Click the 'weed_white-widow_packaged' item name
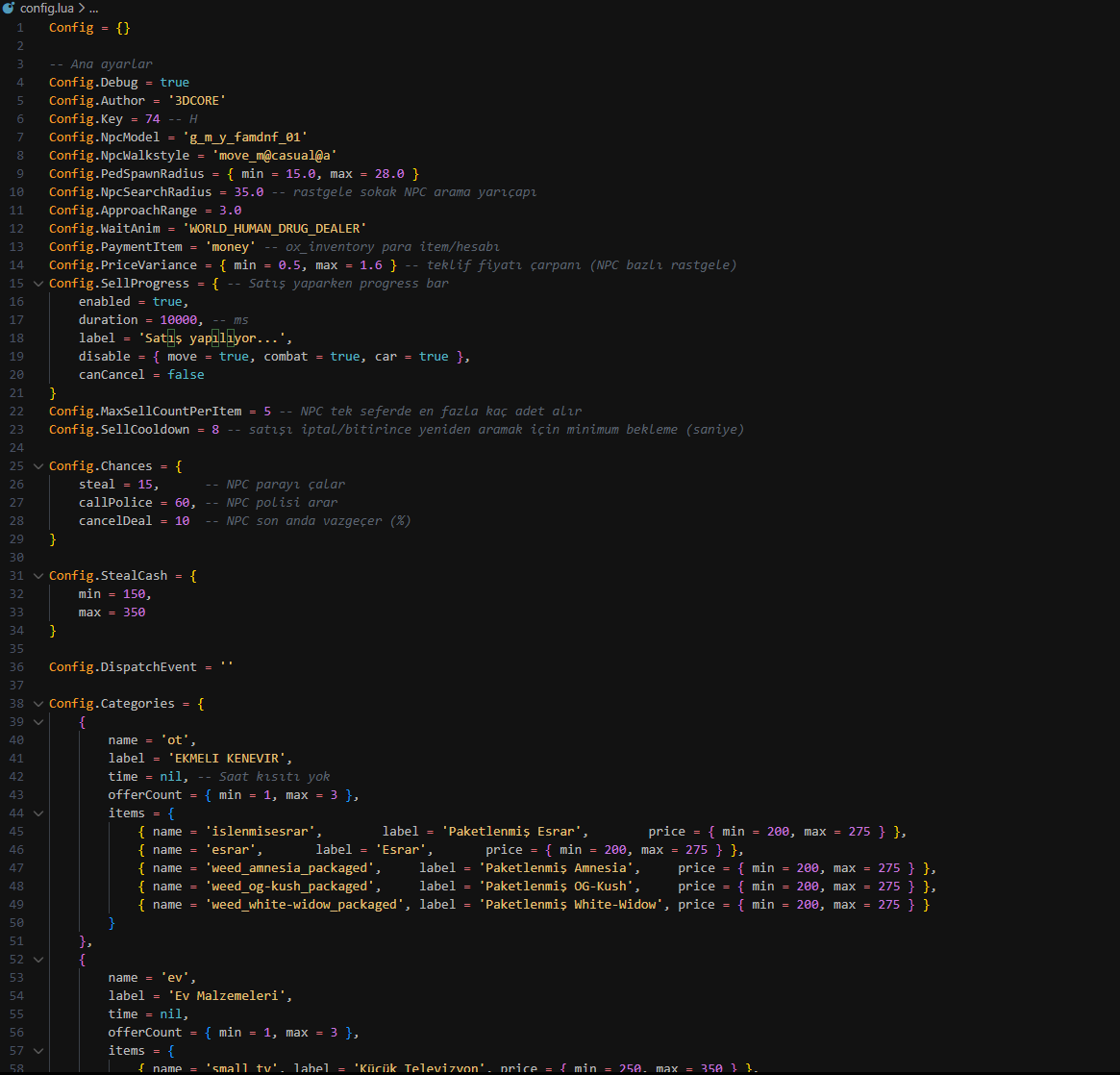The width and height of the screenshot is (1120, 1075). [x=305, y=905]
